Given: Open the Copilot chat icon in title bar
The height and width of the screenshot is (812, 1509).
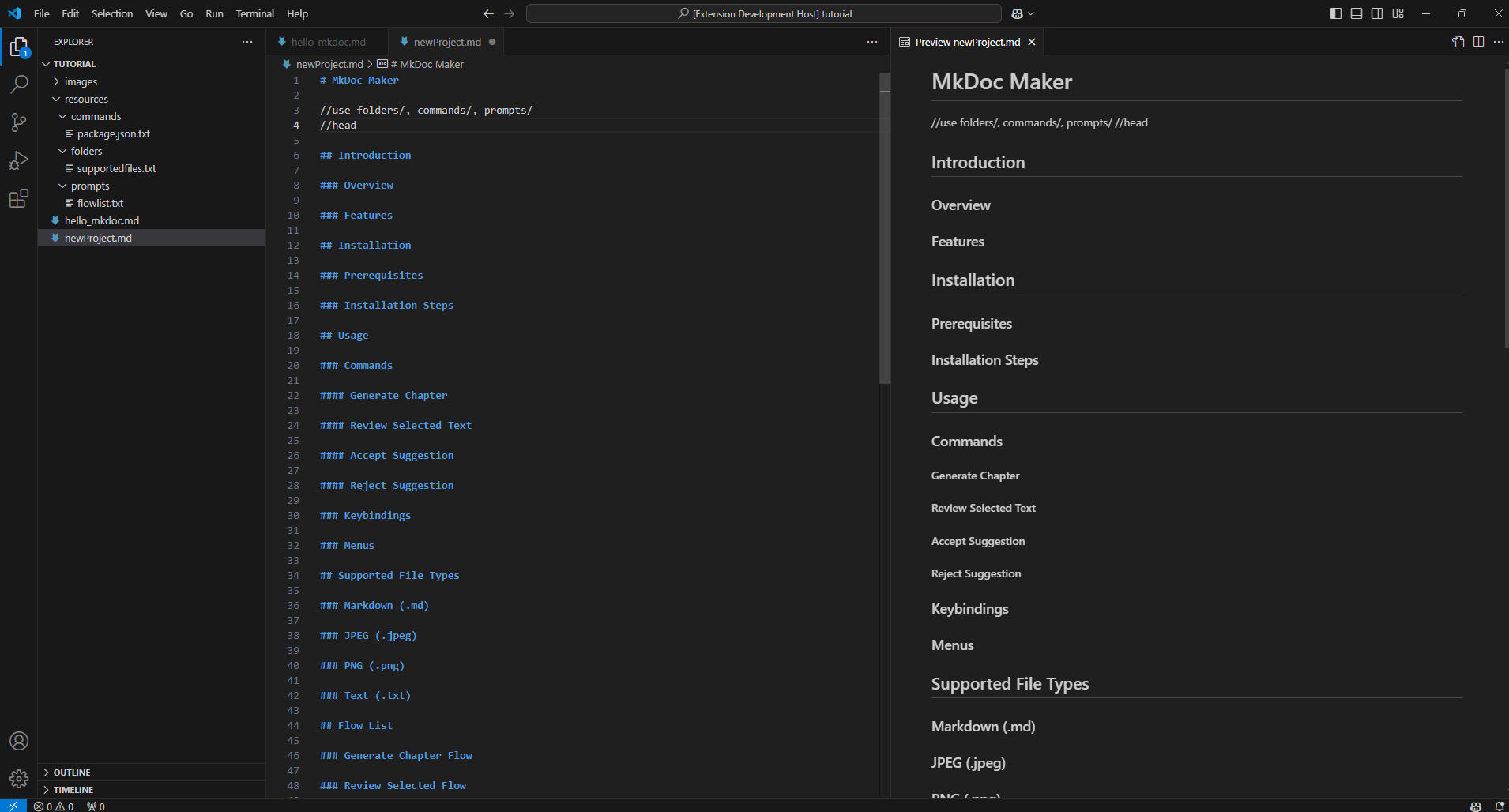Looking at the screenshot, I should (1017, 13).
